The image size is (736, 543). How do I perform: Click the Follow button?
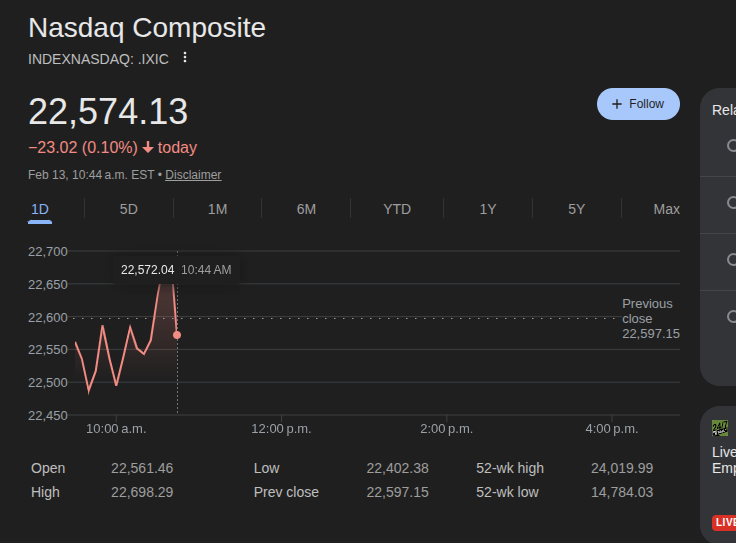(638, 104)
